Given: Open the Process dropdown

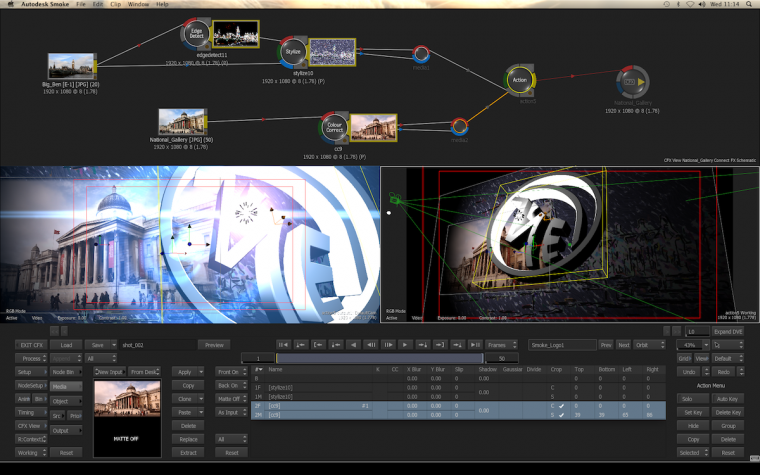Looking at the screenshot, I should coord(32,359).
